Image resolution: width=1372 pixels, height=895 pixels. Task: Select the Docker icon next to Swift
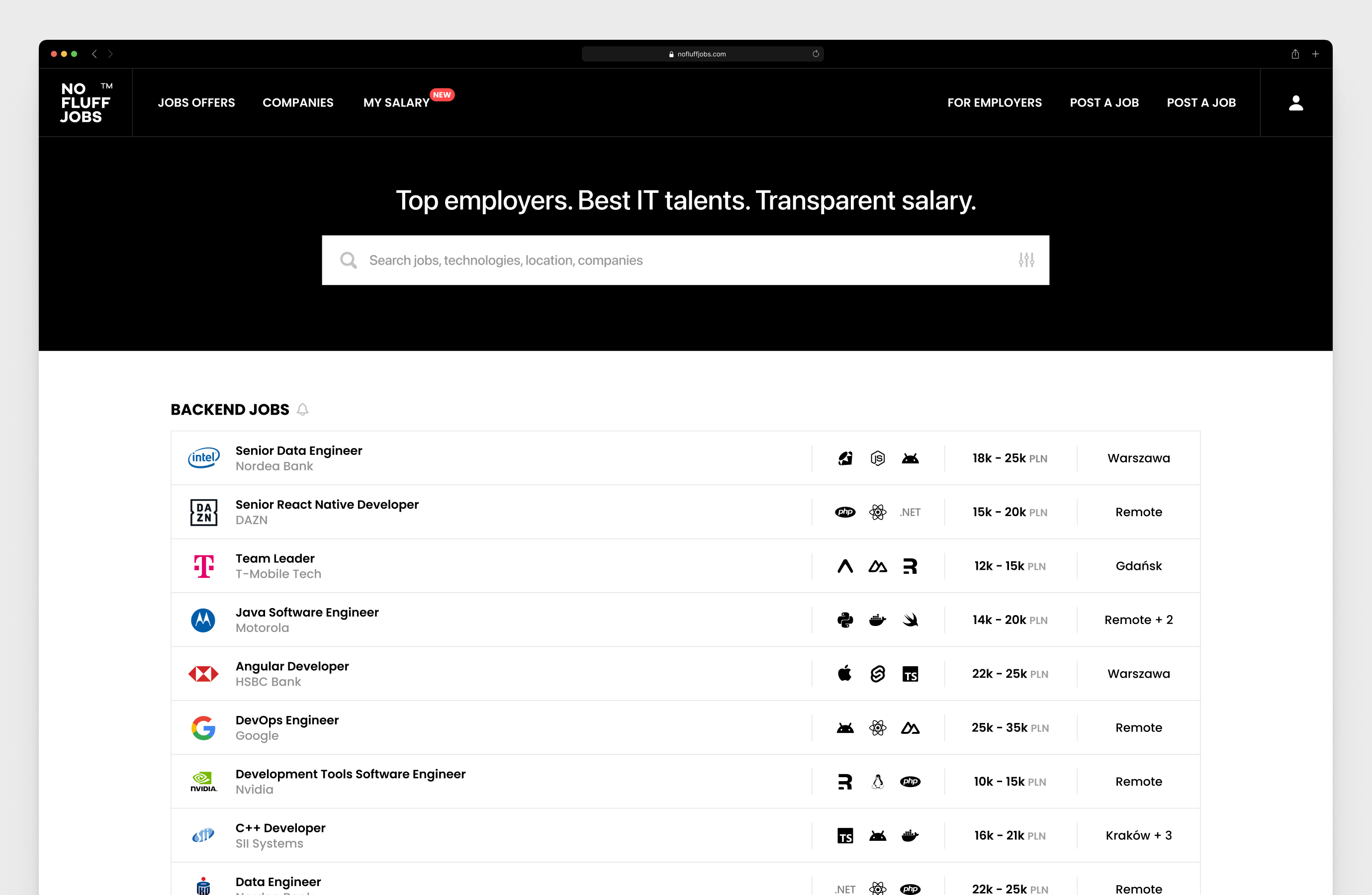(877, 620)
